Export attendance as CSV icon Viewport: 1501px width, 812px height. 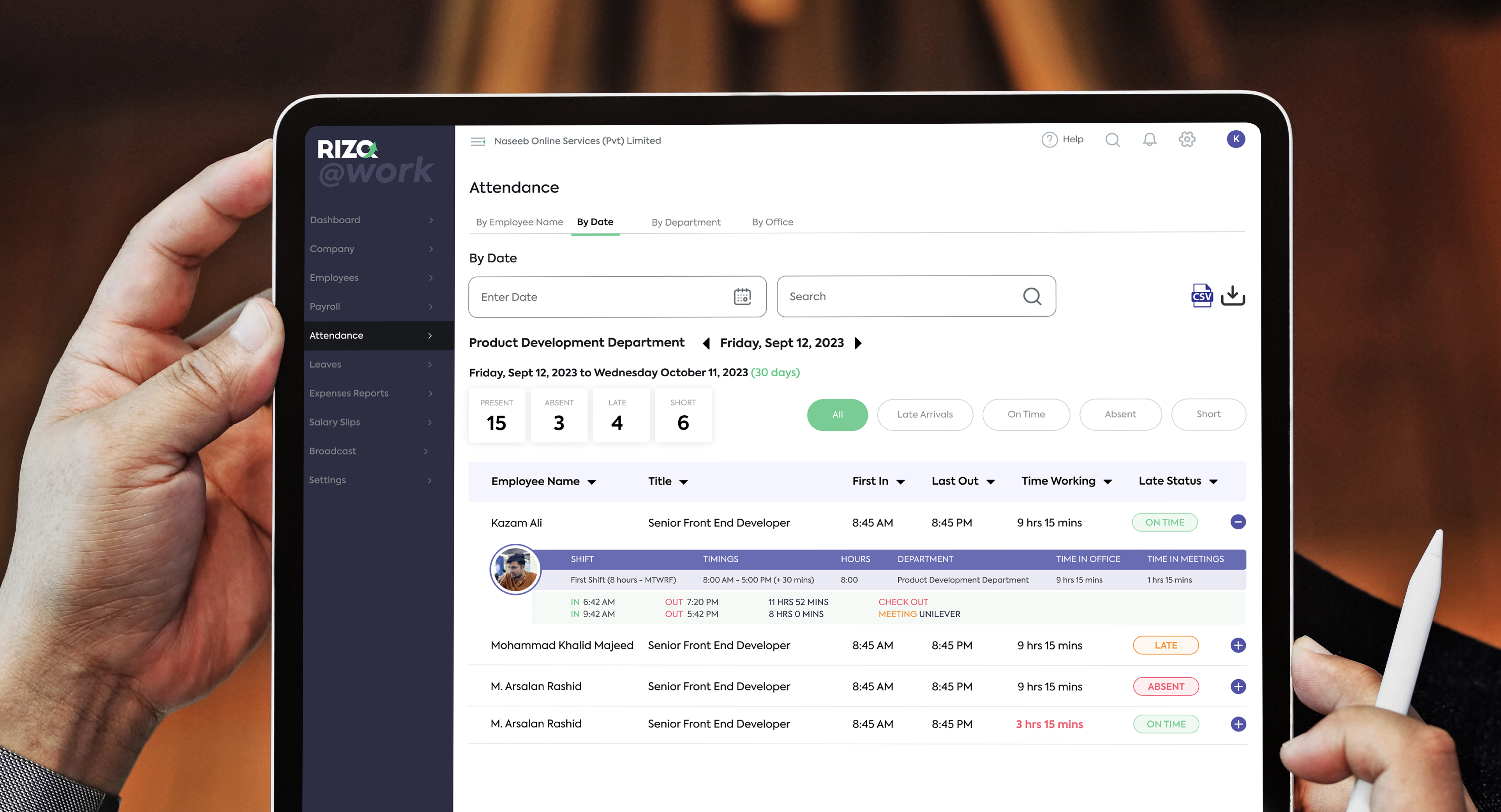(x=1202, y=295)
